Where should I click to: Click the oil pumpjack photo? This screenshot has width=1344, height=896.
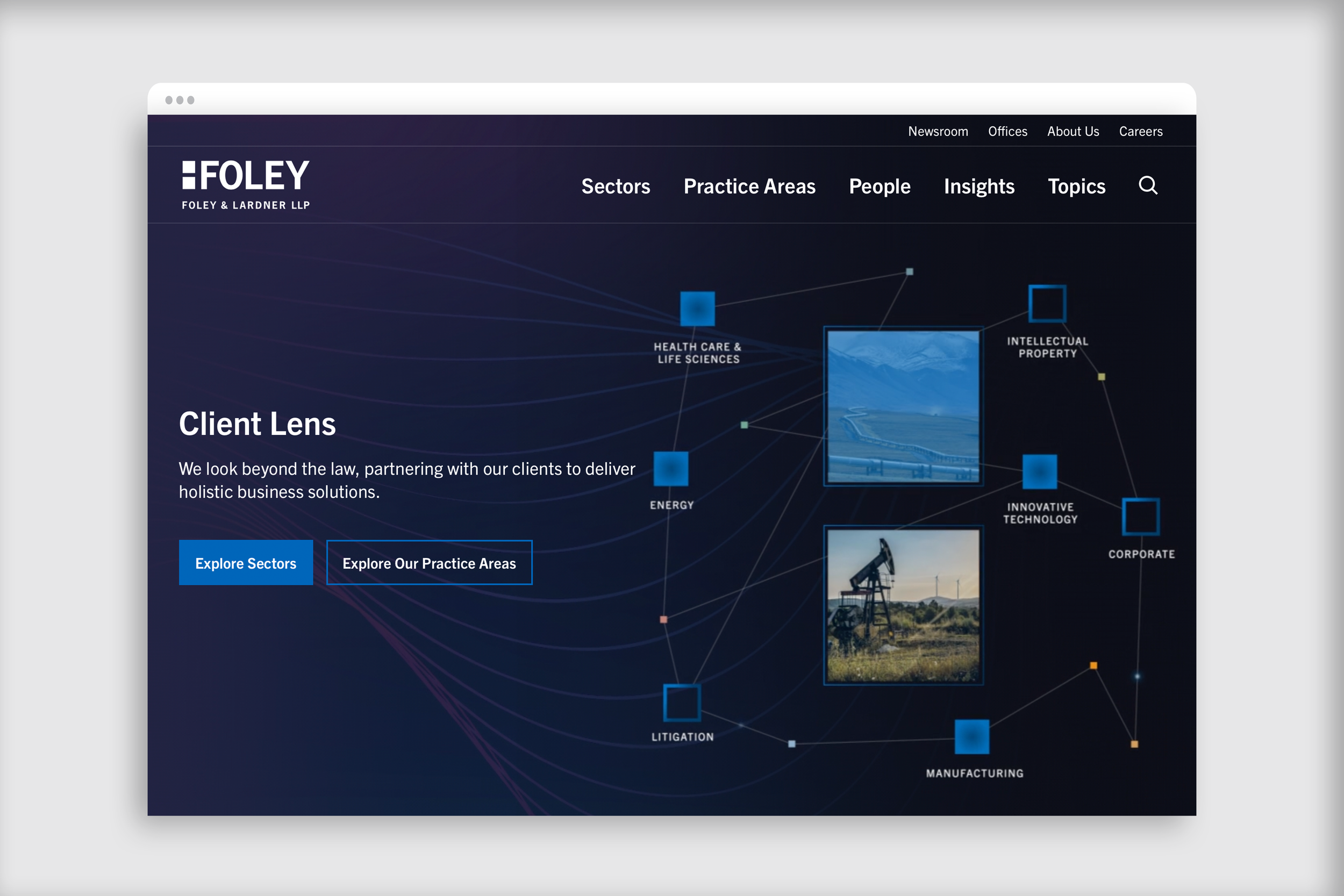tap(903, 606)
